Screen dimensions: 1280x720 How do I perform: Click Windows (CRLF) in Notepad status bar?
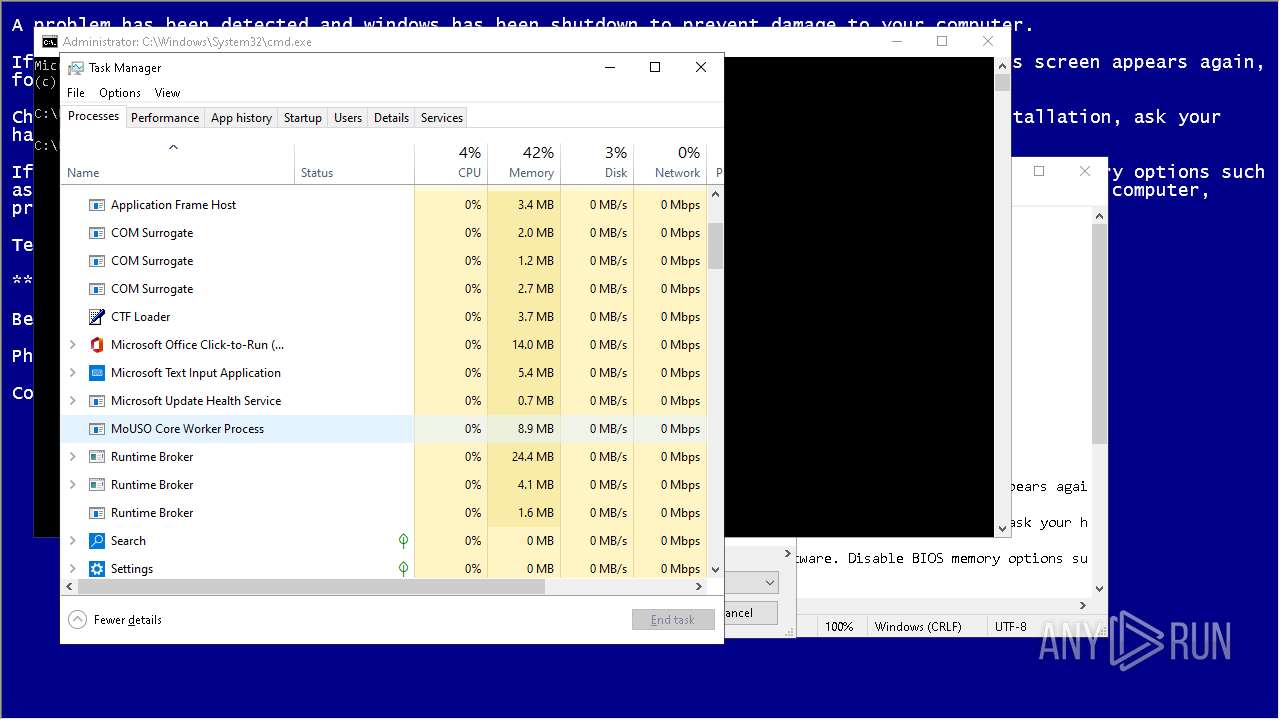(918, 627)
